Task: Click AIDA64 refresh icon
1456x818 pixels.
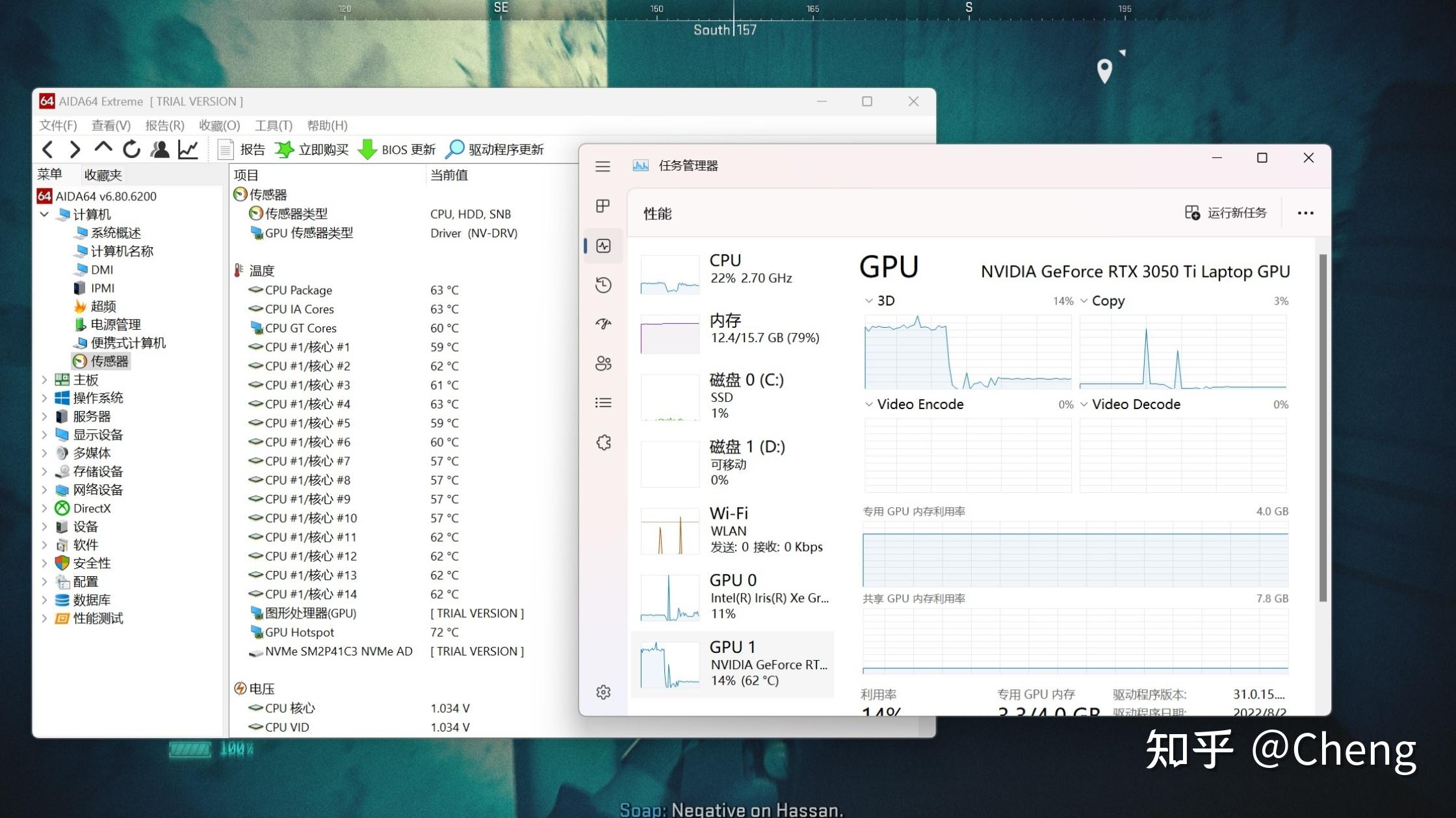Action: coord(131,150)
